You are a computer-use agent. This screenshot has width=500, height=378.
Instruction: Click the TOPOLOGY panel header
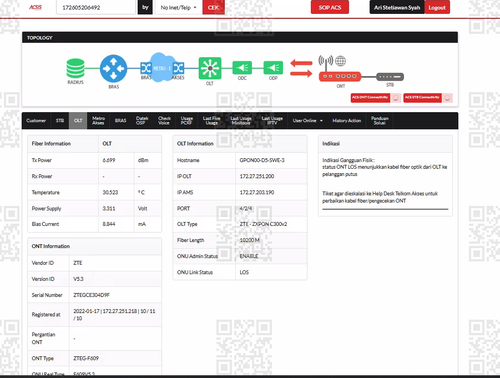[x=240, y=38]
